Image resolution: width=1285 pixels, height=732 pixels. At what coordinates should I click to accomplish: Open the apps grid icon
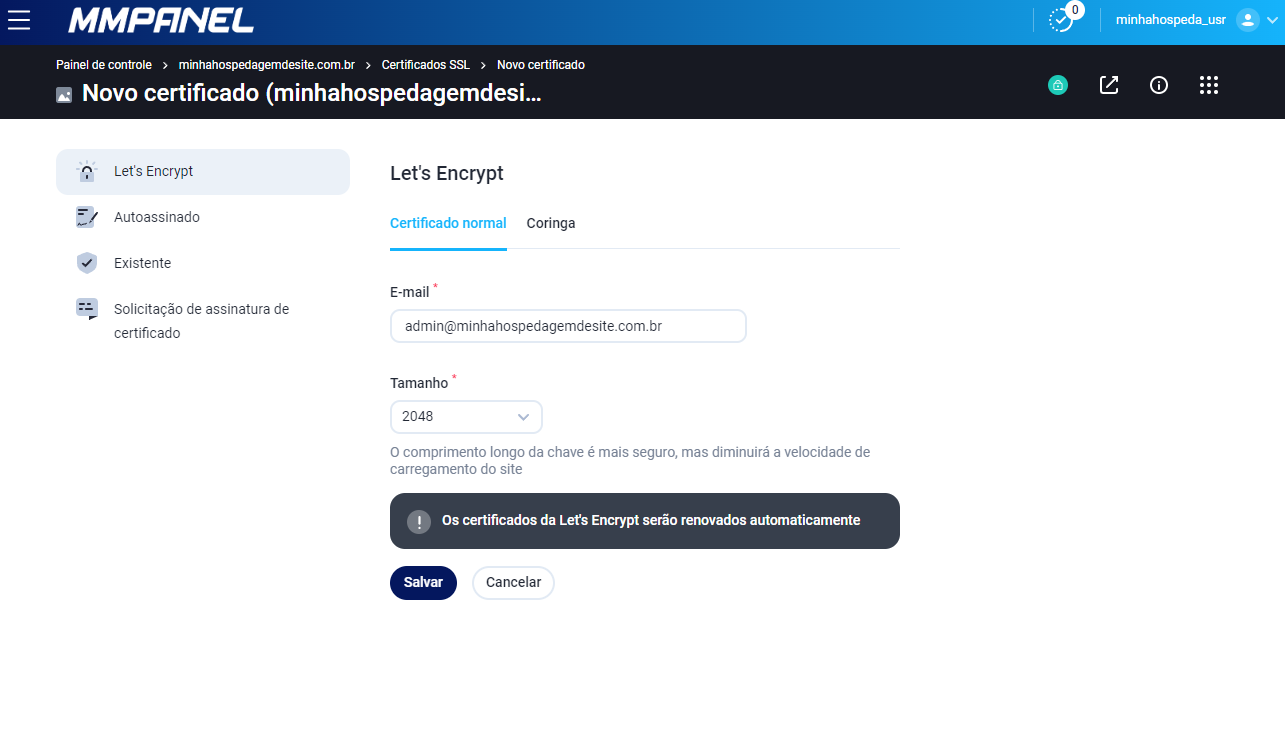[x=1209, y=86]
